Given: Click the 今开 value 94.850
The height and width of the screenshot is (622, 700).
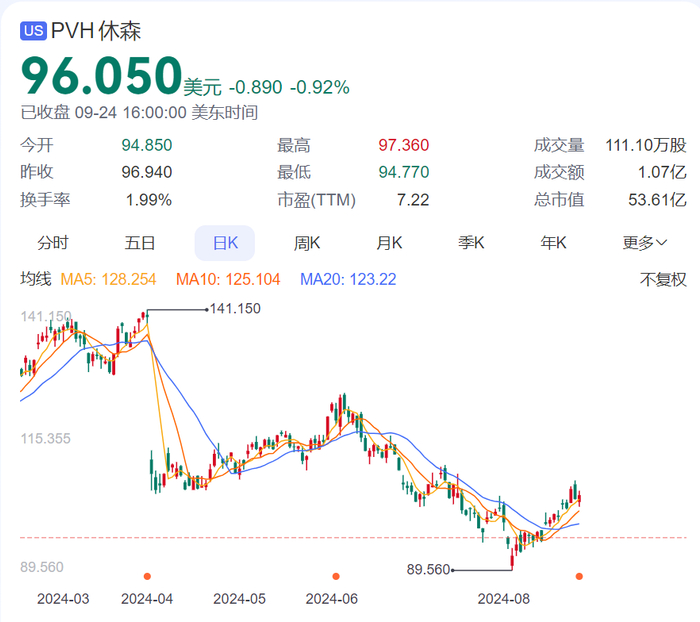Looking at the screenshot, I should pos(147,145).
